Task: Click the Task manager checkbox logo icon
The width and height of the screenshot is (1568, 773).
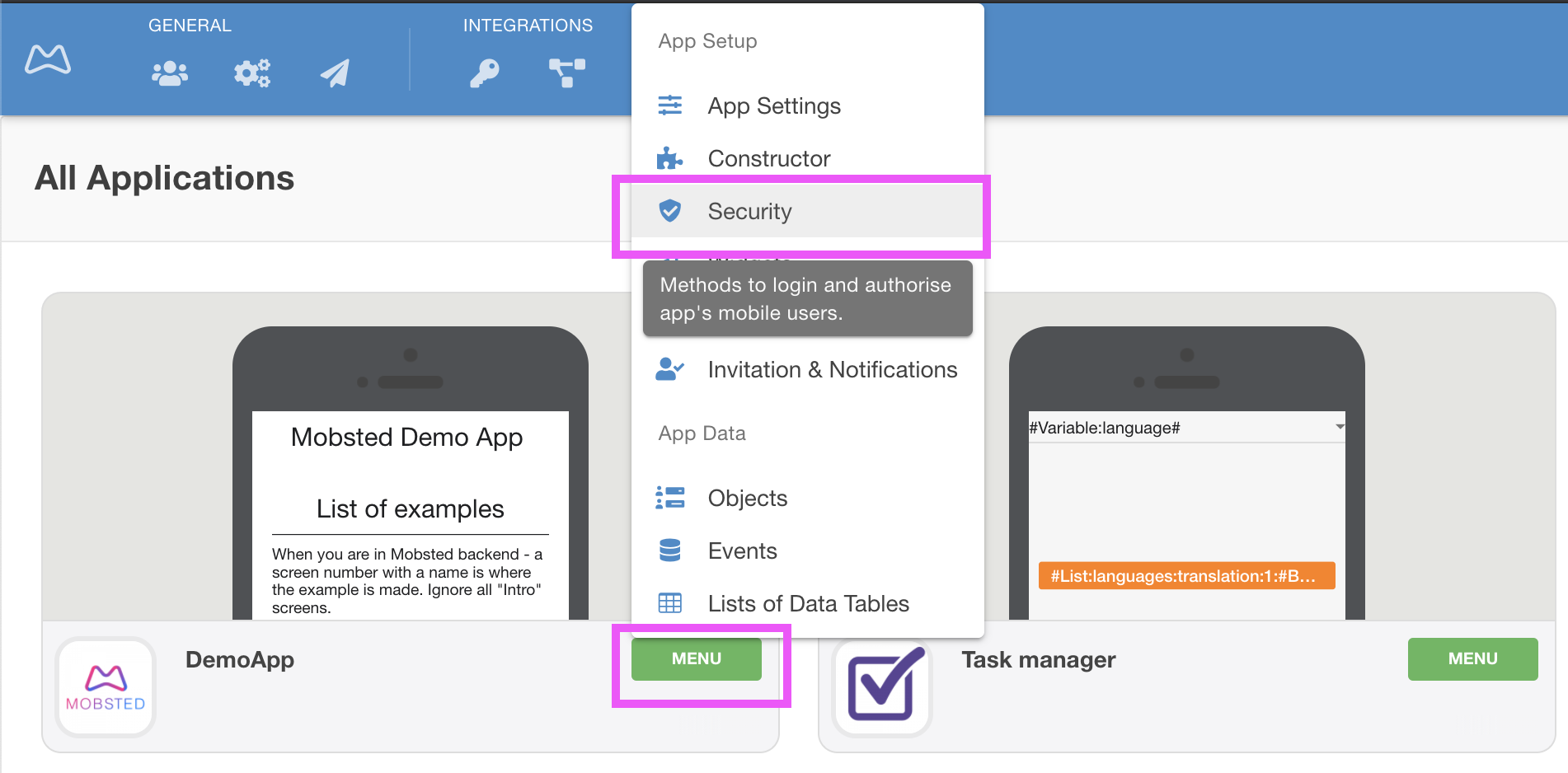Action: tap(882, 687)
